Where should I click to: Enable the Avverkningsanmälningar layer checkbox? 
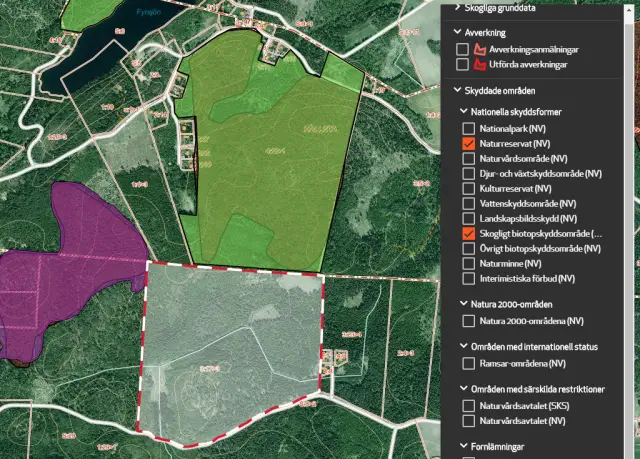(462, 49)
